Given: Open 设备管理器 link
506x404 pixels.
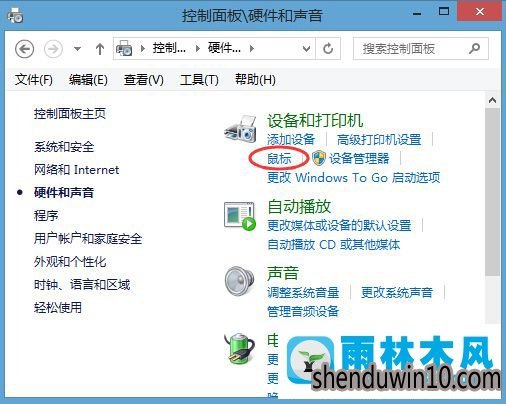Looking at the screenshot, I should [359, 158].
